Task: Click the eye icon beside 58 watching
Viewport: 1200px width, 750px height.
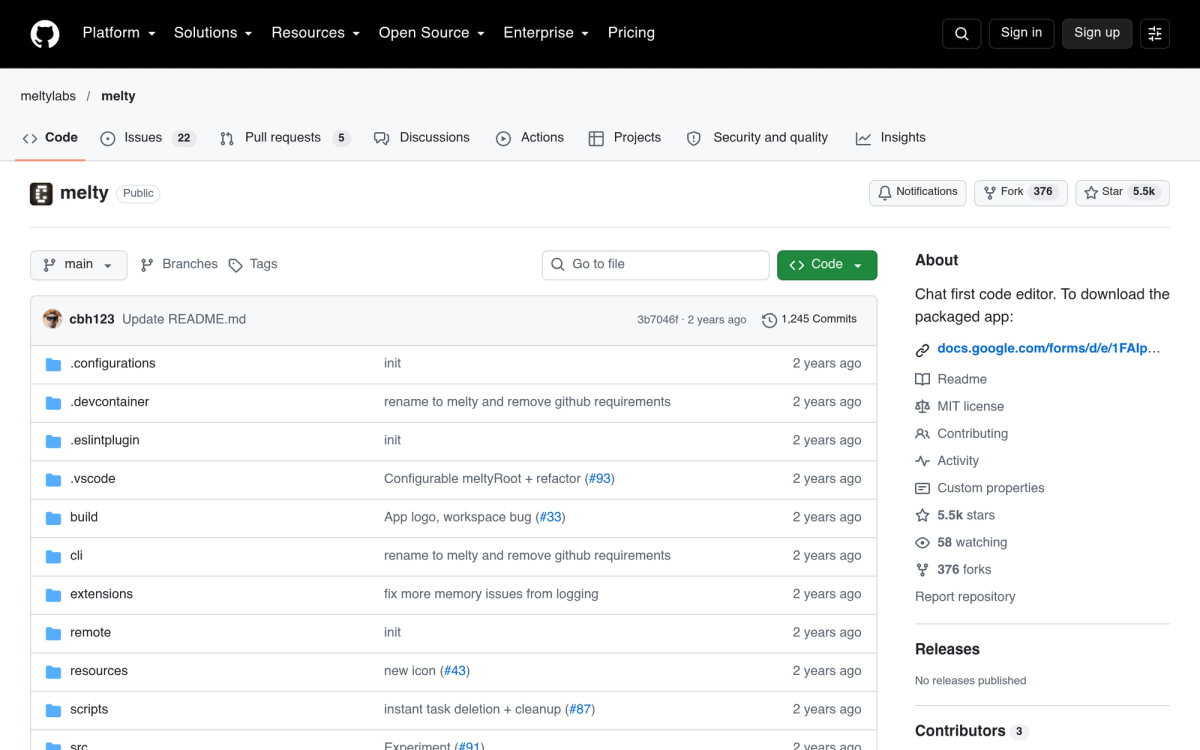Action: coord(922,542)
